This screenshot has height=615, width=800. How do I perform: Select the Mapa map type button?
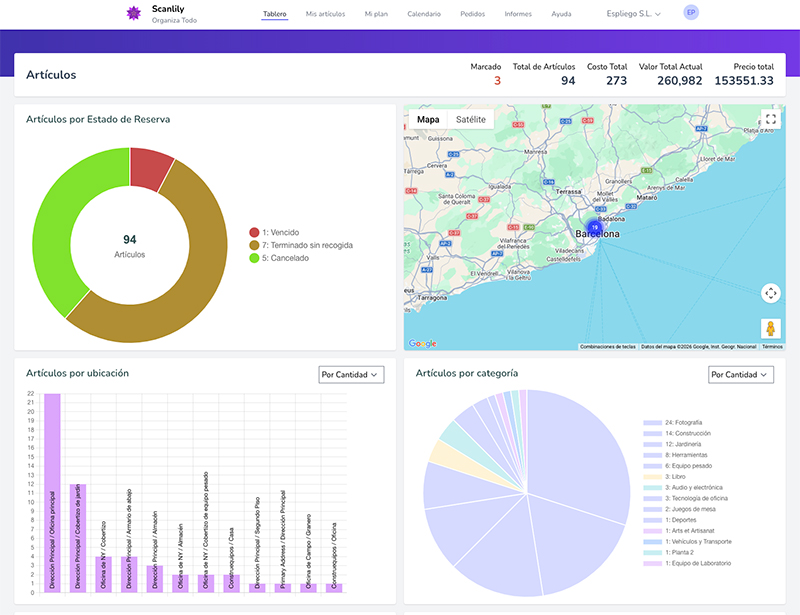(428, 119)
